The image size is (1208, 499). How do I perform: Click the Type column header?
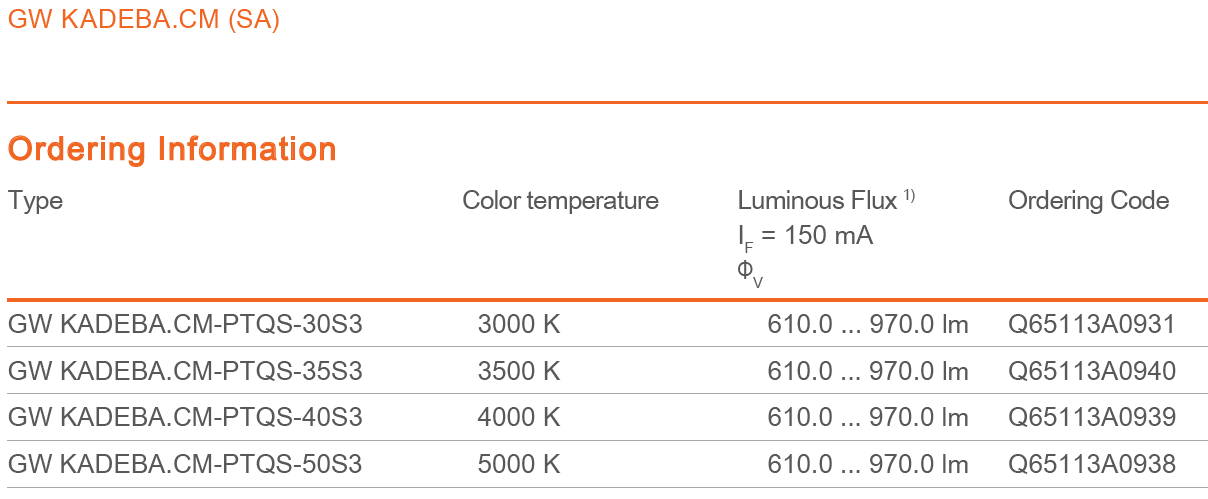35,201
